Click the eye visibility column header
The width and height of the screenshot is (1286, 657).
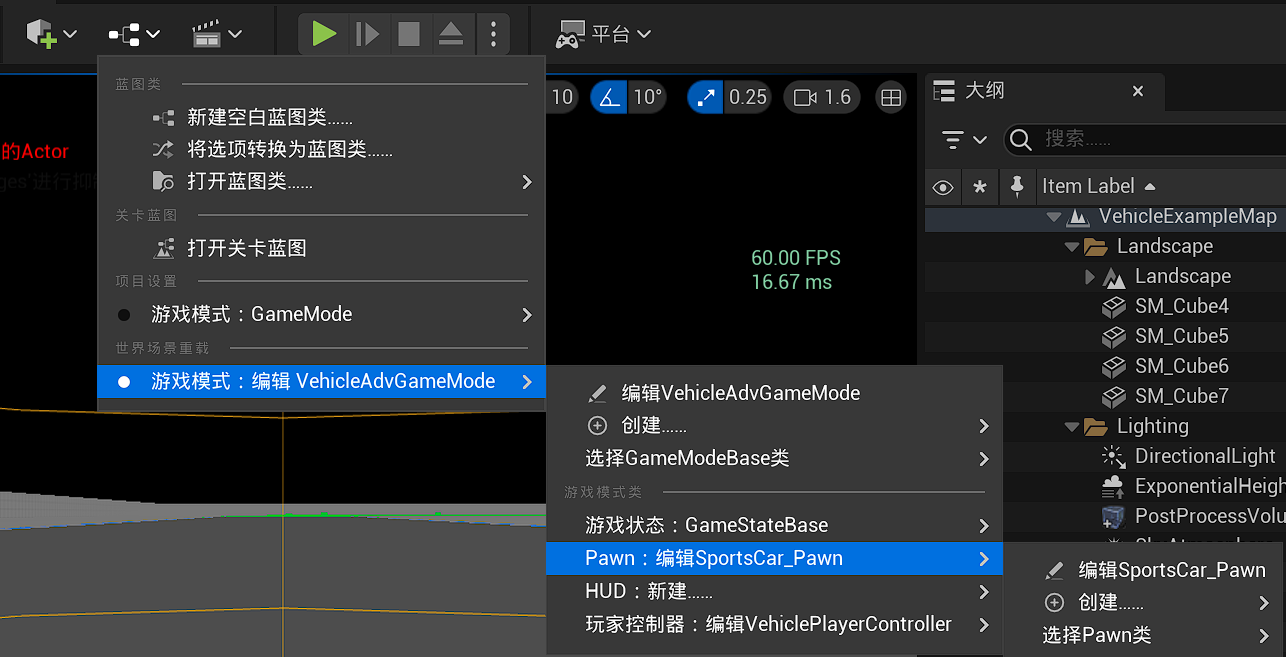coord(942,187)
